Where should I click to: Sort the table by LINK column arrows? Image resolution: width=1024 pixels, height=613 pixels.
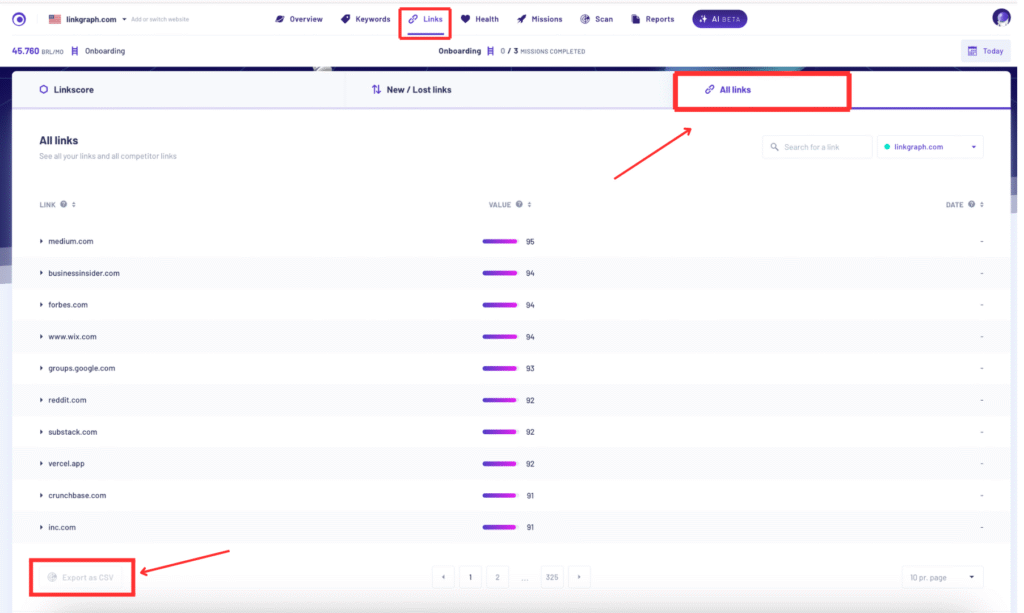(74, 204)
